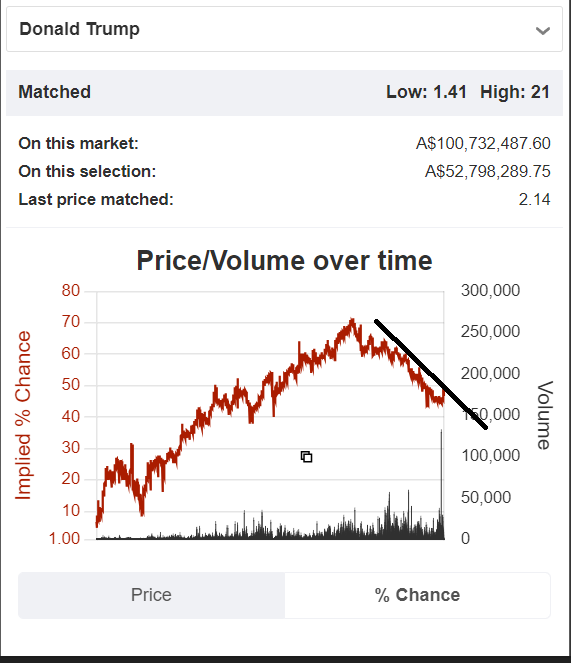This screenshot has height=663, width=571.
Task: Click the red peak near 70 percent
Action: tap(352, 322)
